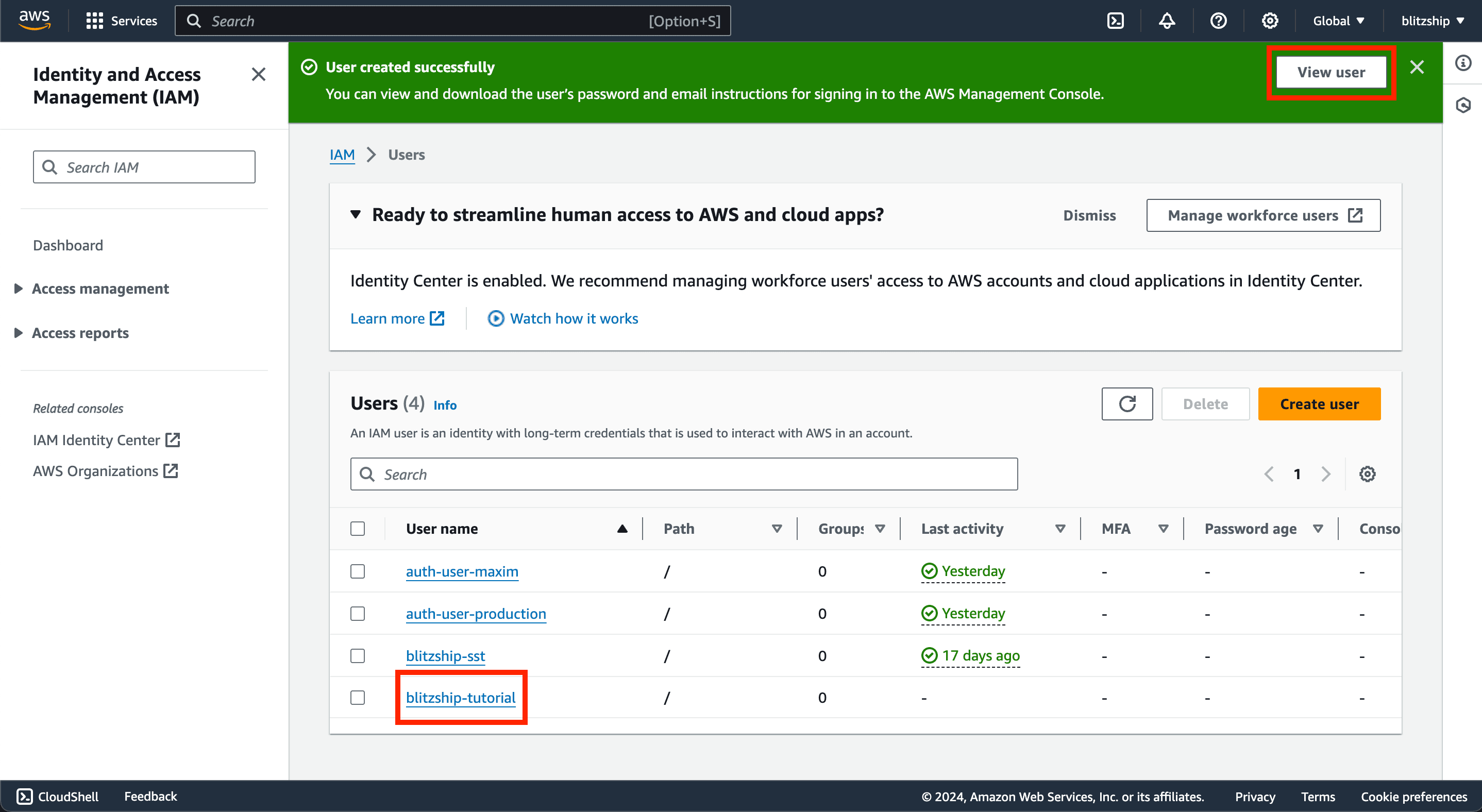
Task: Open the auth-user-production user
Action: [x=476, y=614]
